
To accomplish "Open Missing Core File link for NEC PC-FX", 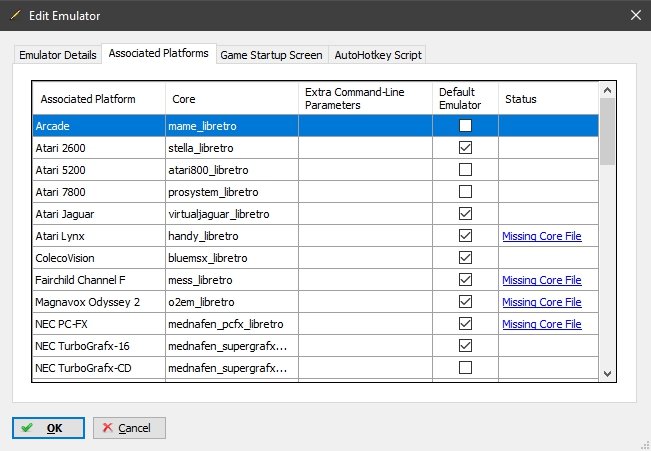I will pos(542,324).
